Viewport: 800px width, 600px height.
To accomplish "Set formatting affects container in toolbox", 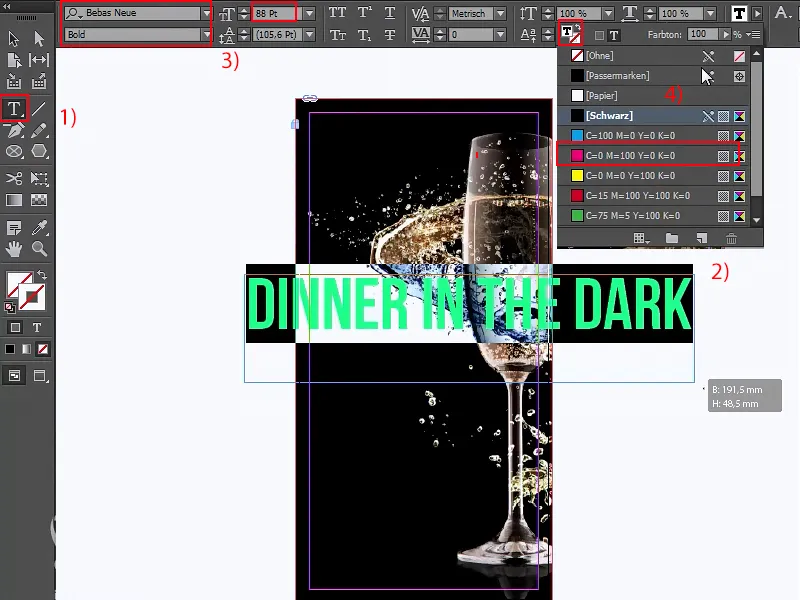I will (15, 328).
